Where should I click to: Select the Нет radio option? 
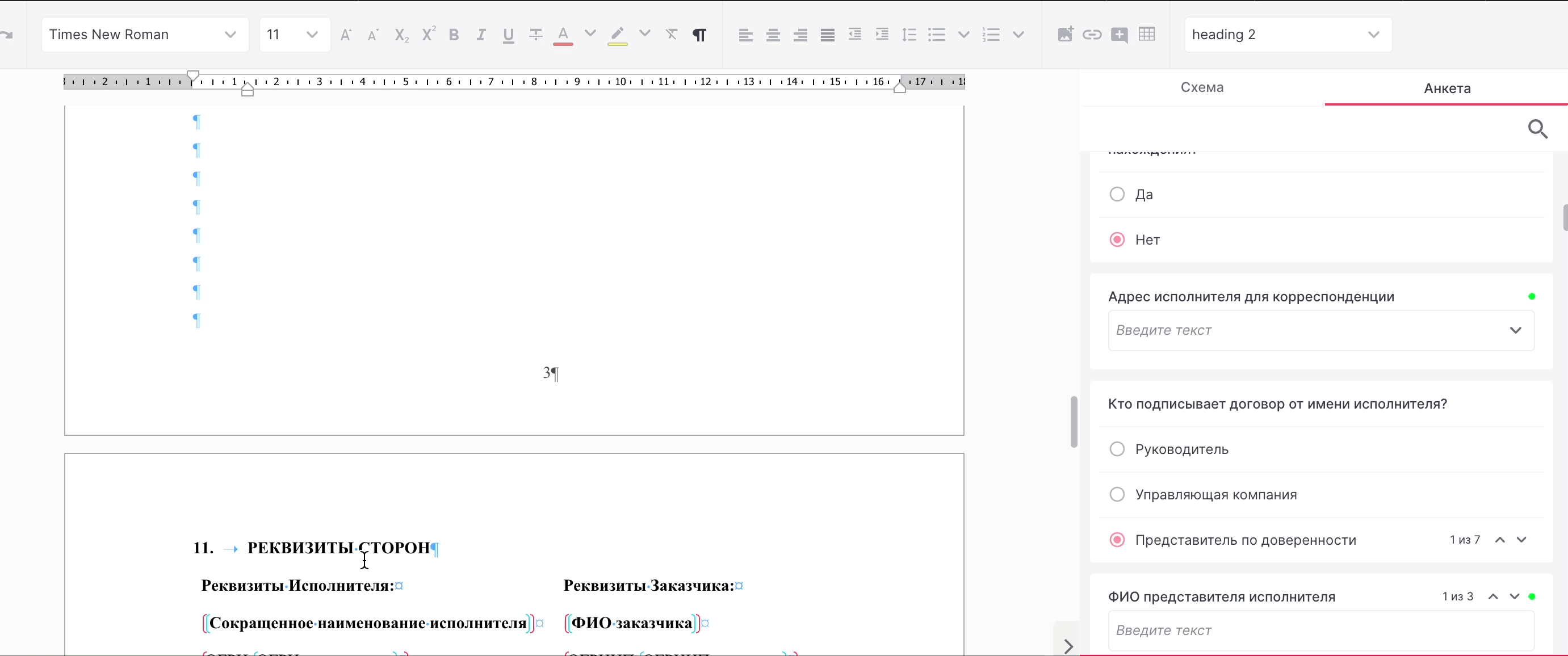tap(1117, 240)
